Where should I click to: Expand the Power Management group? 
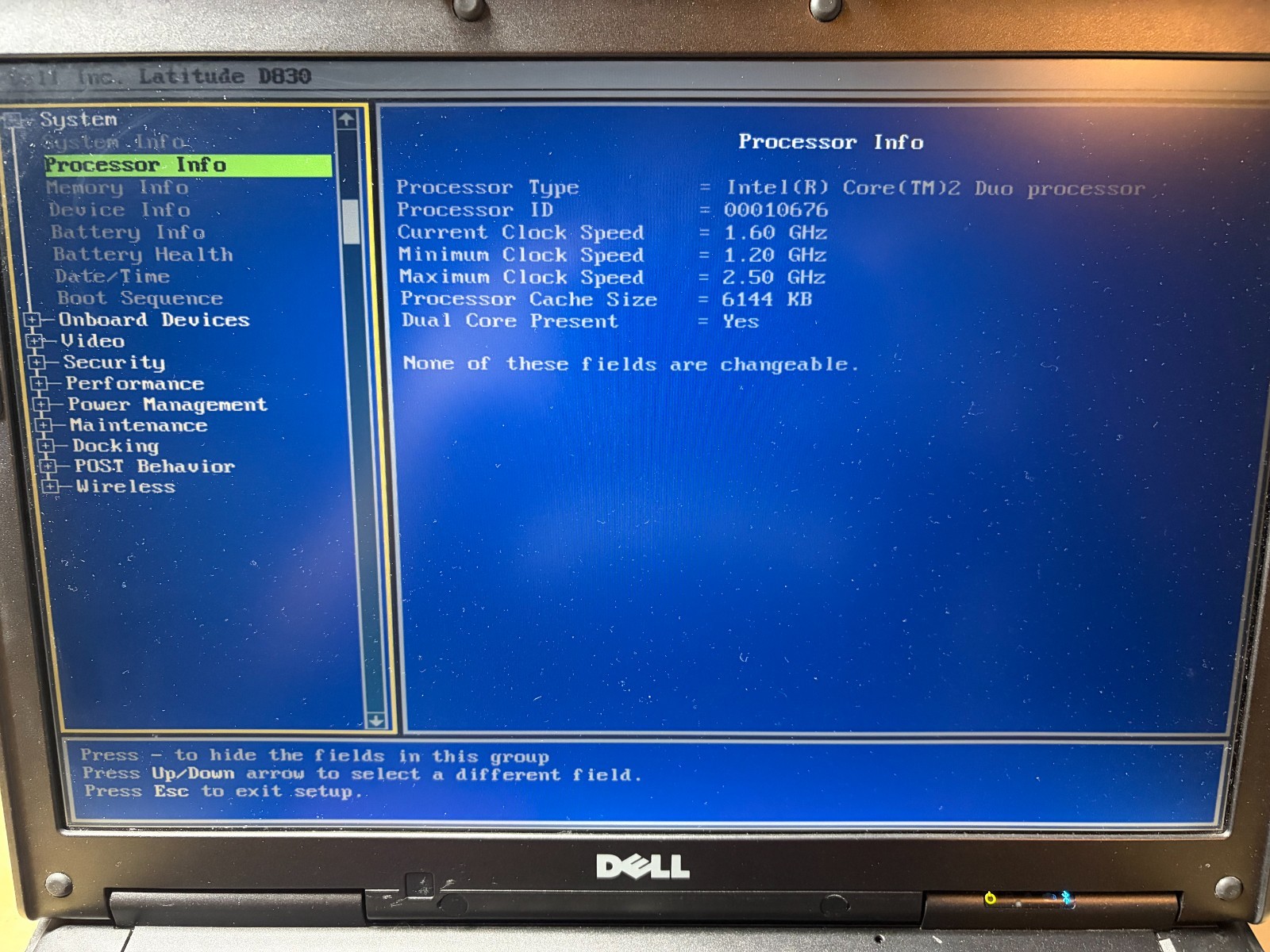coord(42,405)
